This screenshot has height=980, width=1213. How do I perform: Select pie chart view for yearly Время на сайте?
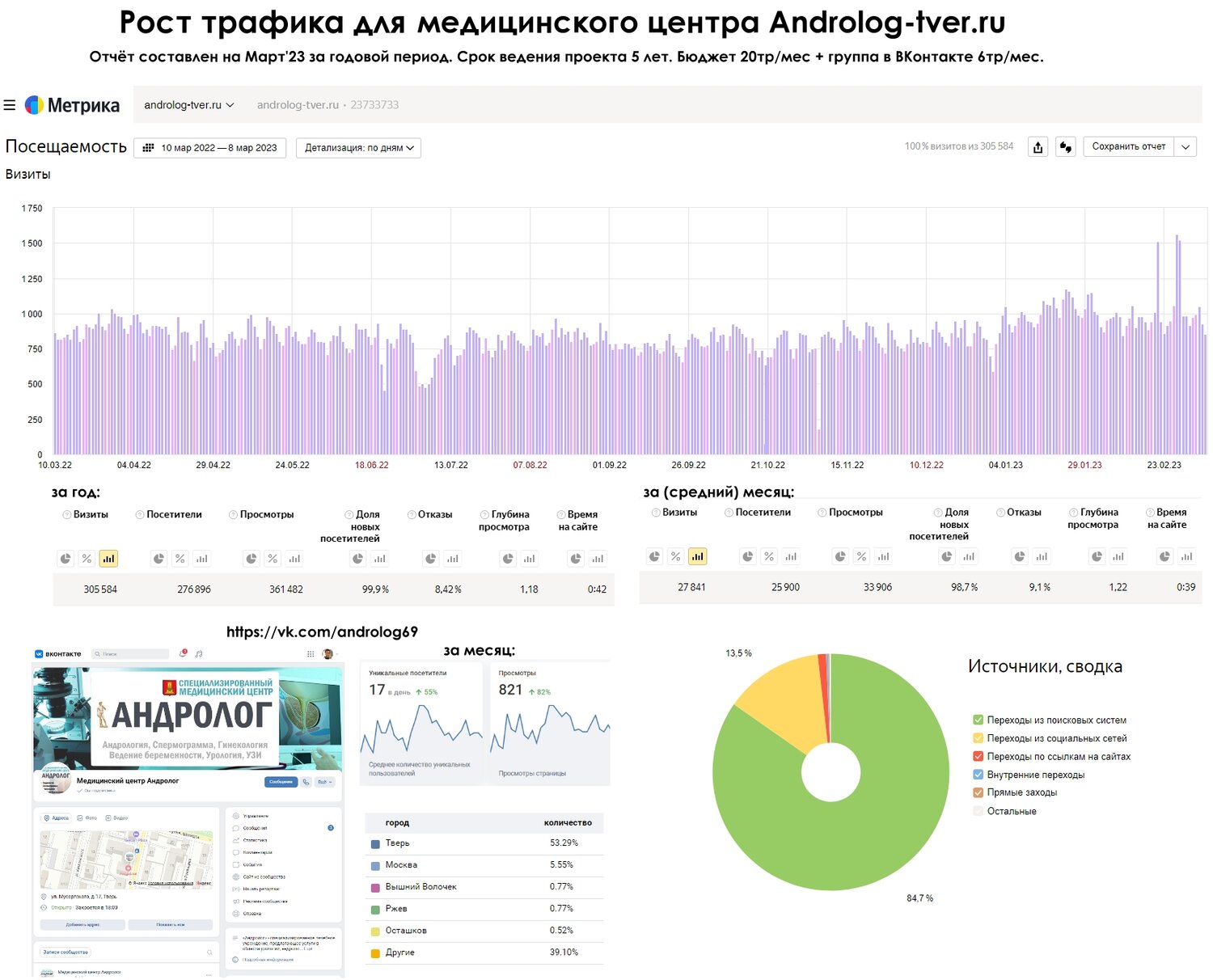[x=576, y=559]
